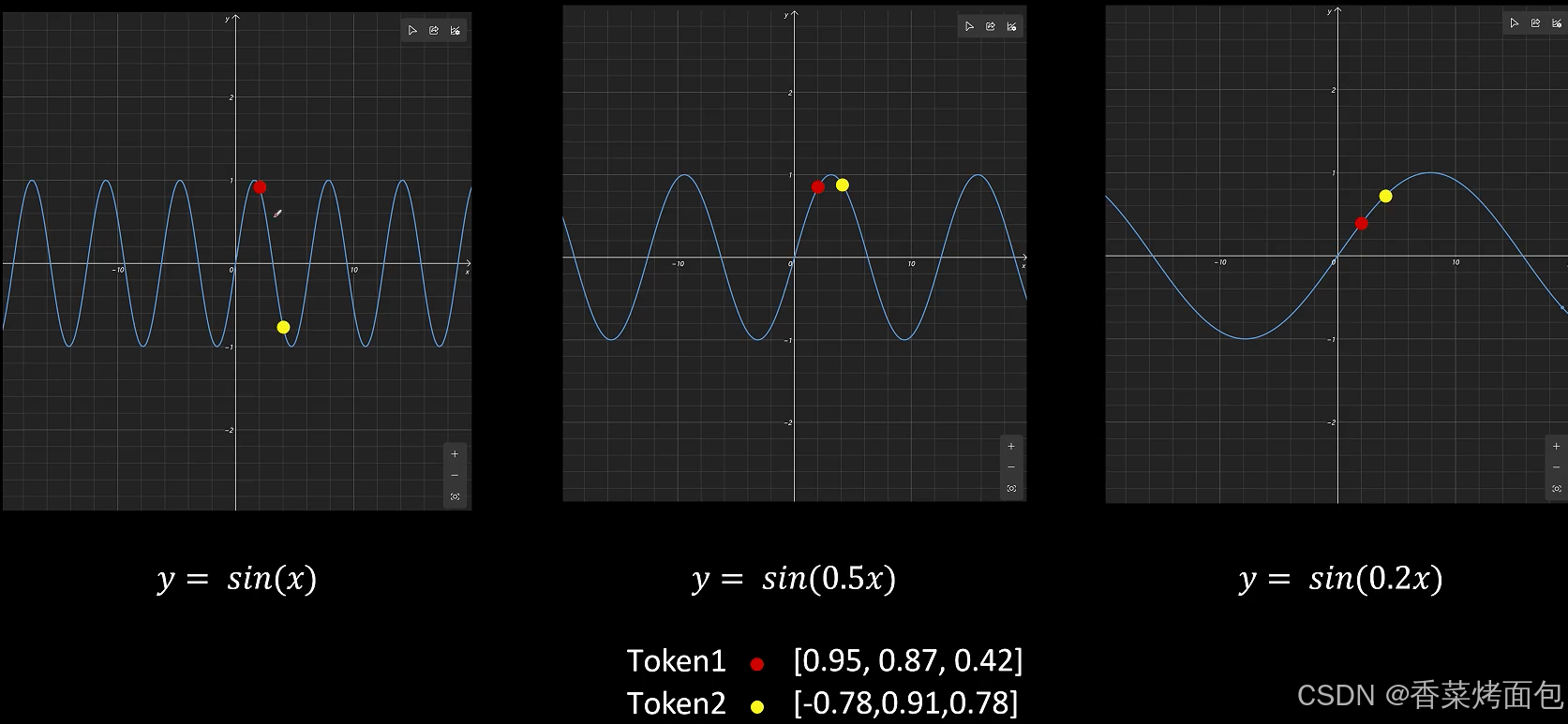Click the yellow Token2 dot on sin(x) curve

point(283,327)
